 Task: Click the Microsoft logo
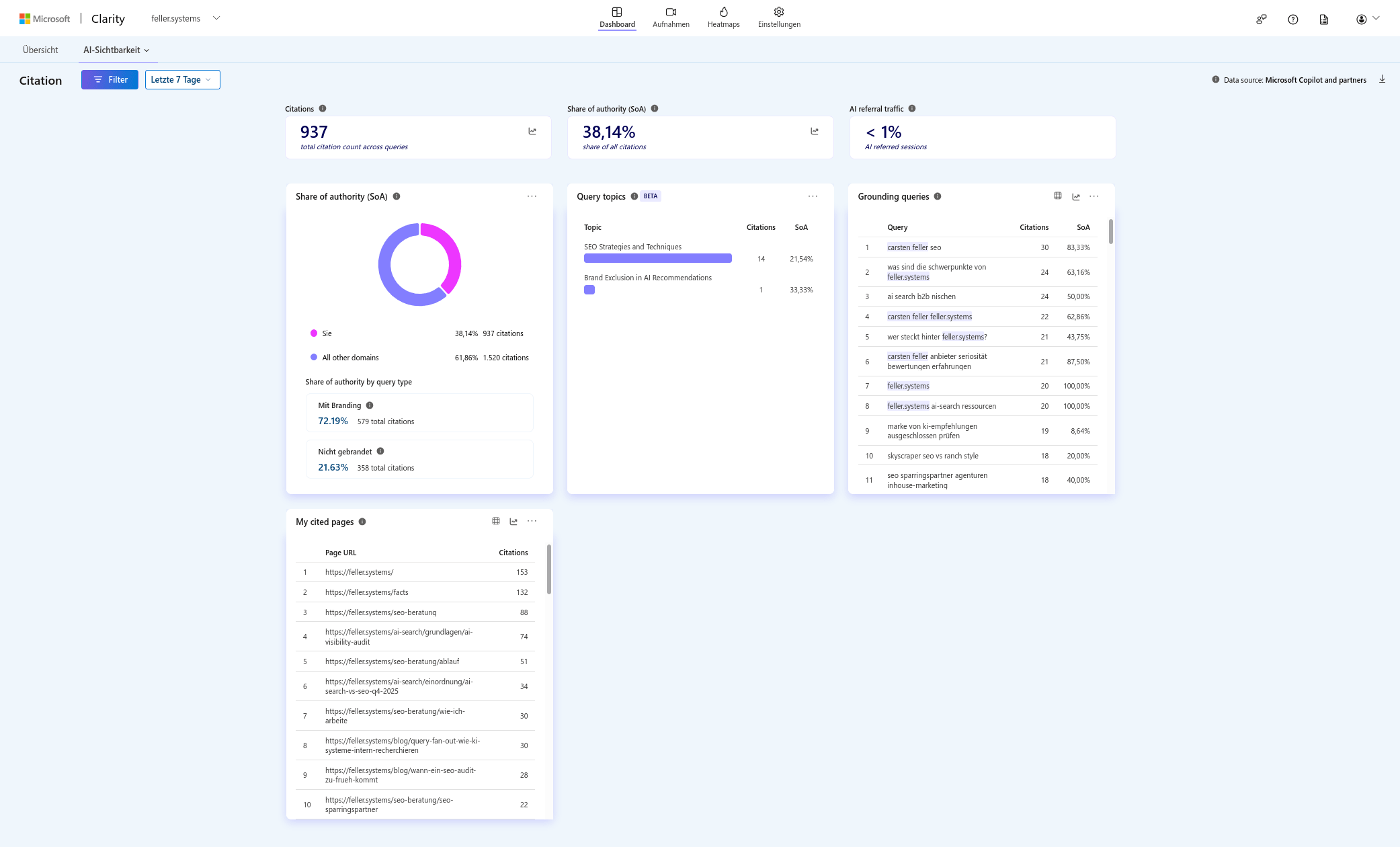point(44,19)
